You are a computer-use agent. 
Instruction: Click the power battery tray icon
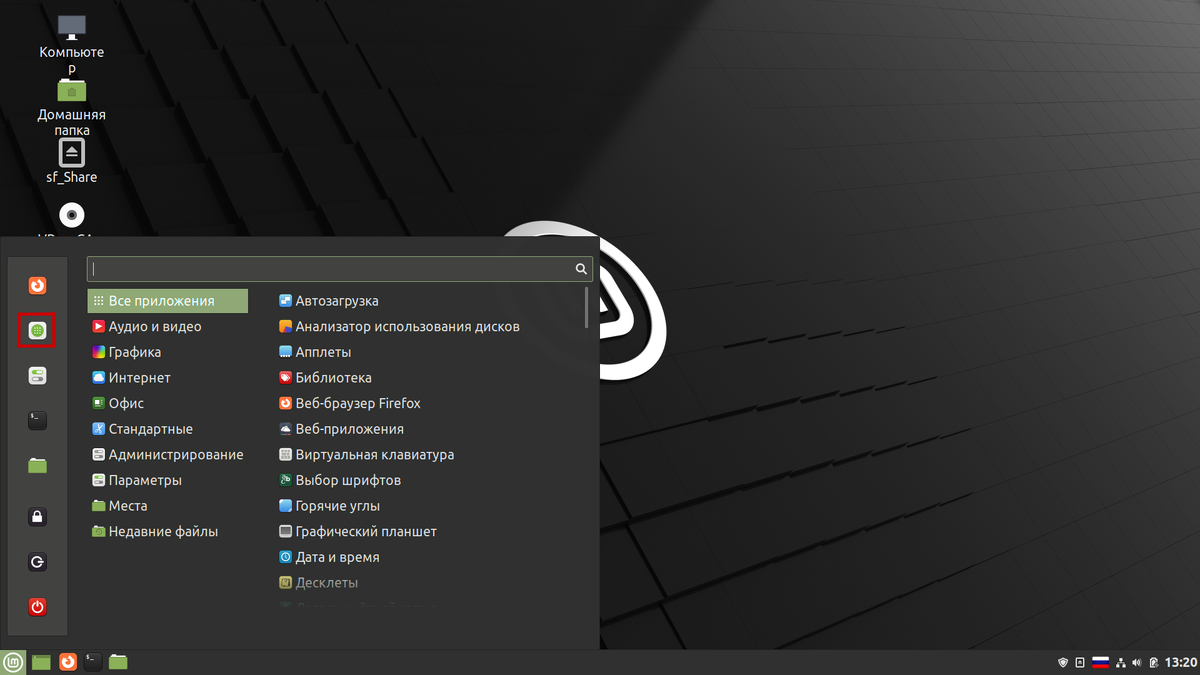coord(1154,662)
